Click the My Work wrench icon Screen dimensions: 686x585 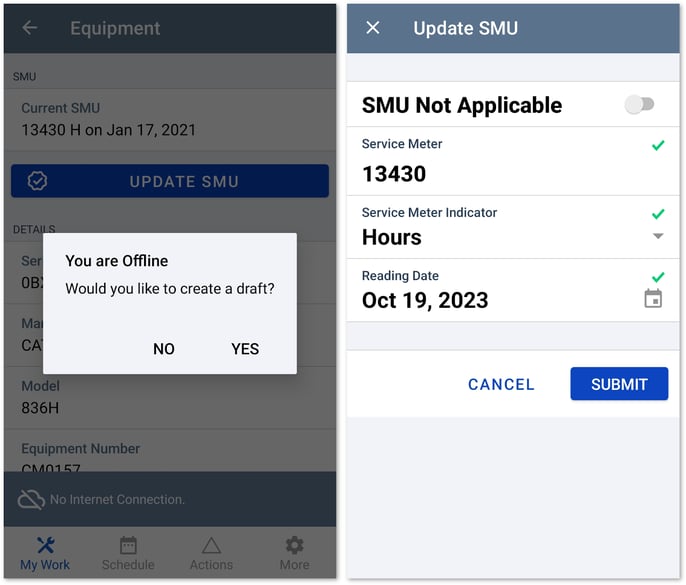(45, 545)
